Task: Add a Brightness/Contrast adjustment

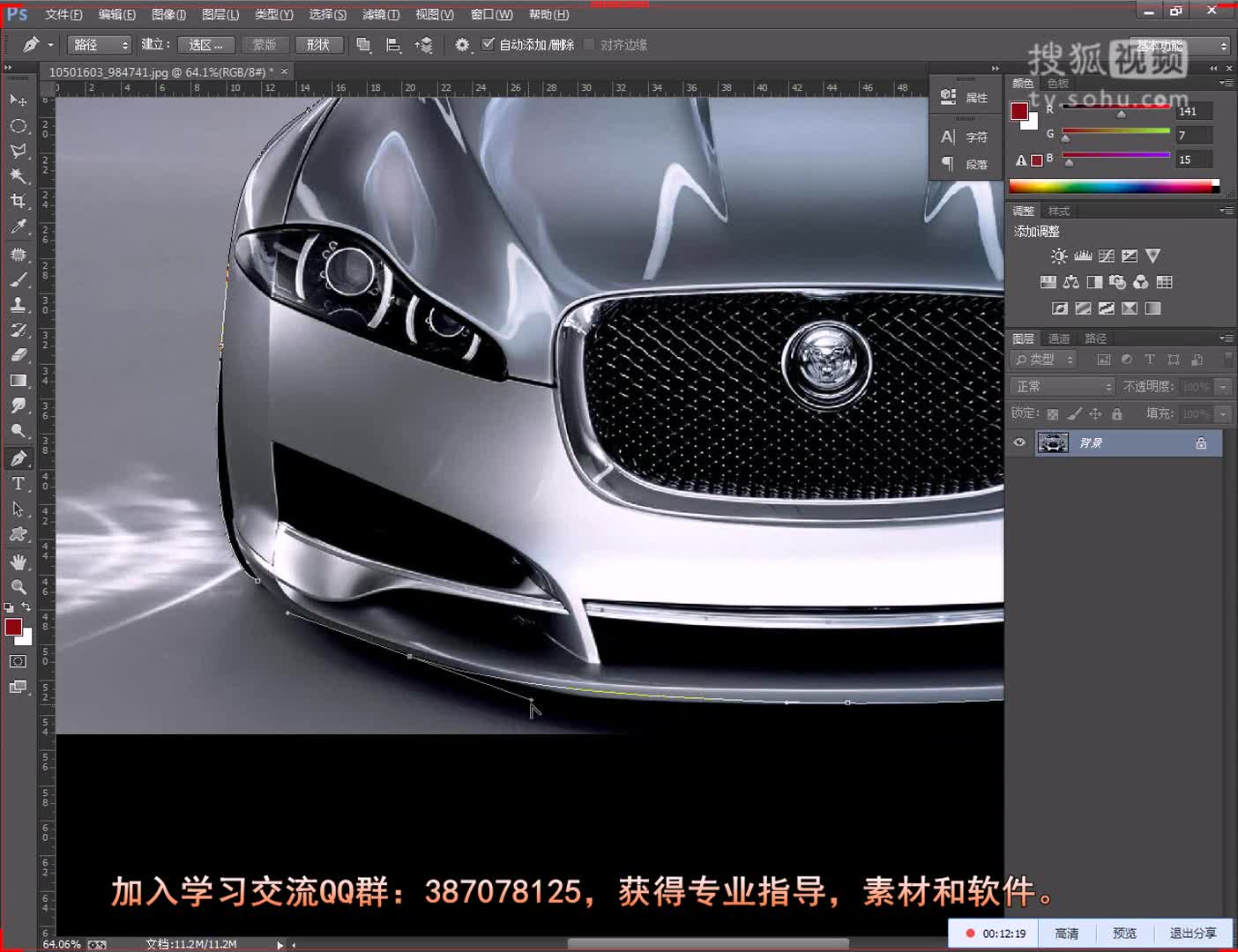Action: (1059, 257)
